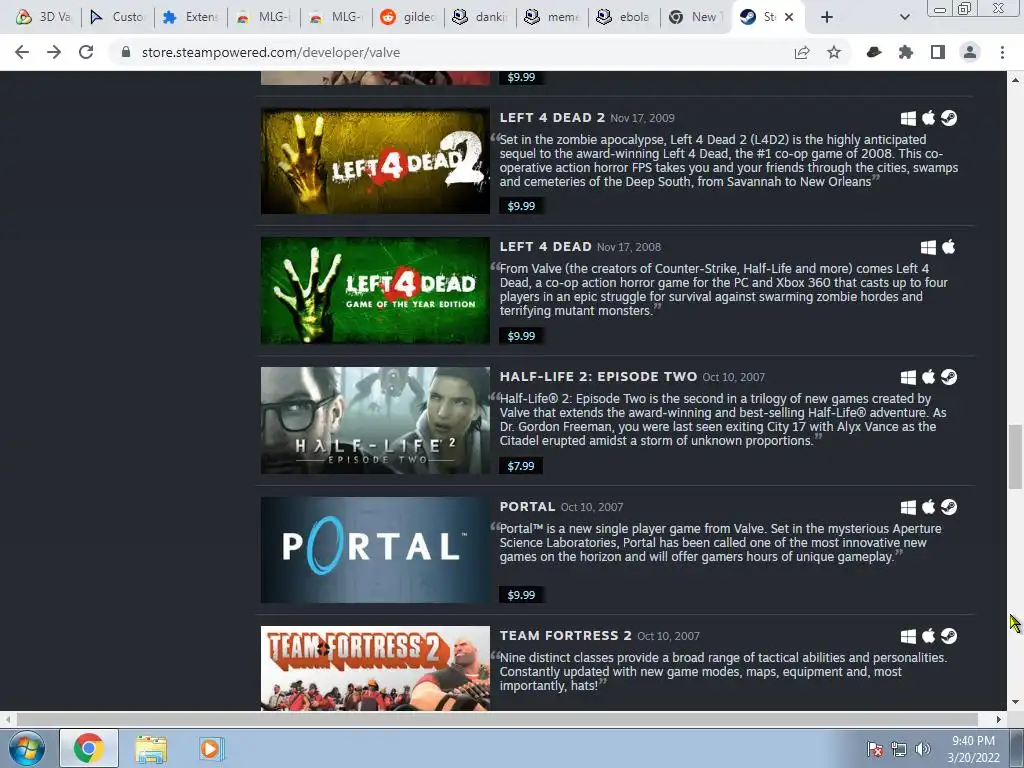Viewport: 1024px width, 768px height.
Task: Open the Windows Start button
Action: pos(27,748)
